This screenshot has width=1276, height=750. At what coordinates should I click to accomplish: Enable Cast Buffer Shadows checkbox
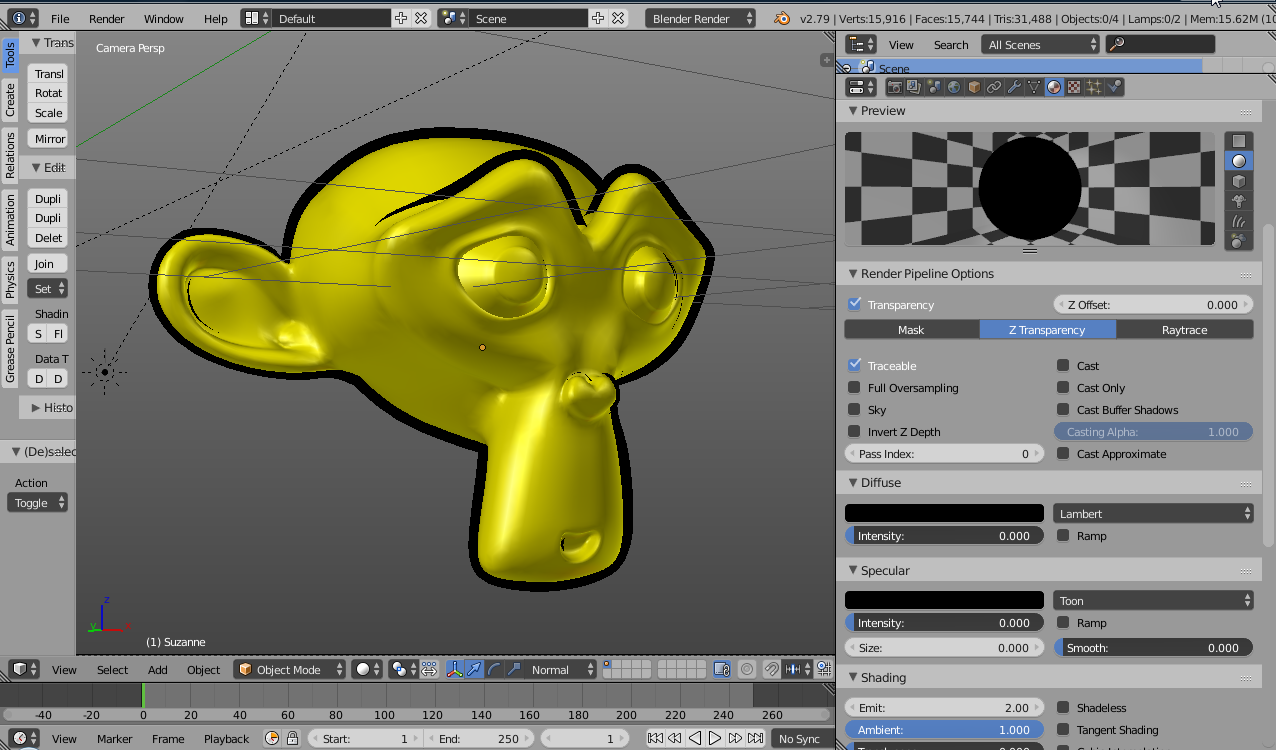(1063, 409)
